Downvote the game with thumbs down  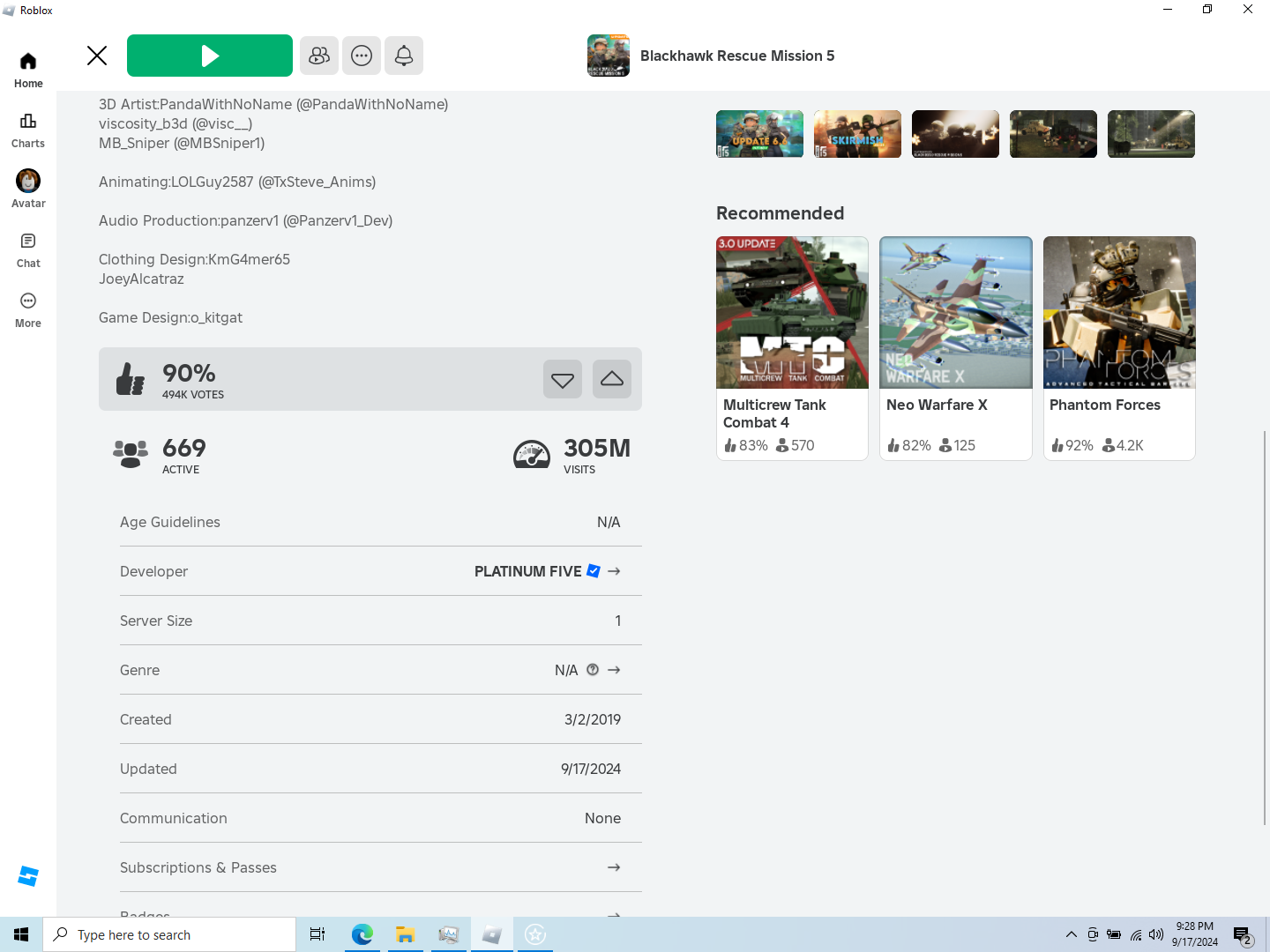coord(563,379)
